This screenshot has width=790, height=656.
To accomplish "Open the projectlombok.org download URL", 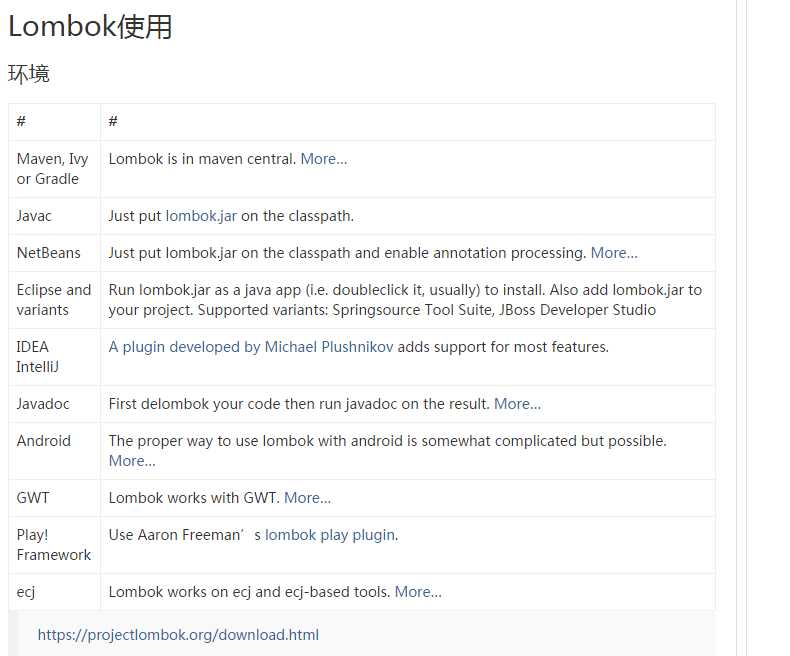I will click(x=178, y=635).
